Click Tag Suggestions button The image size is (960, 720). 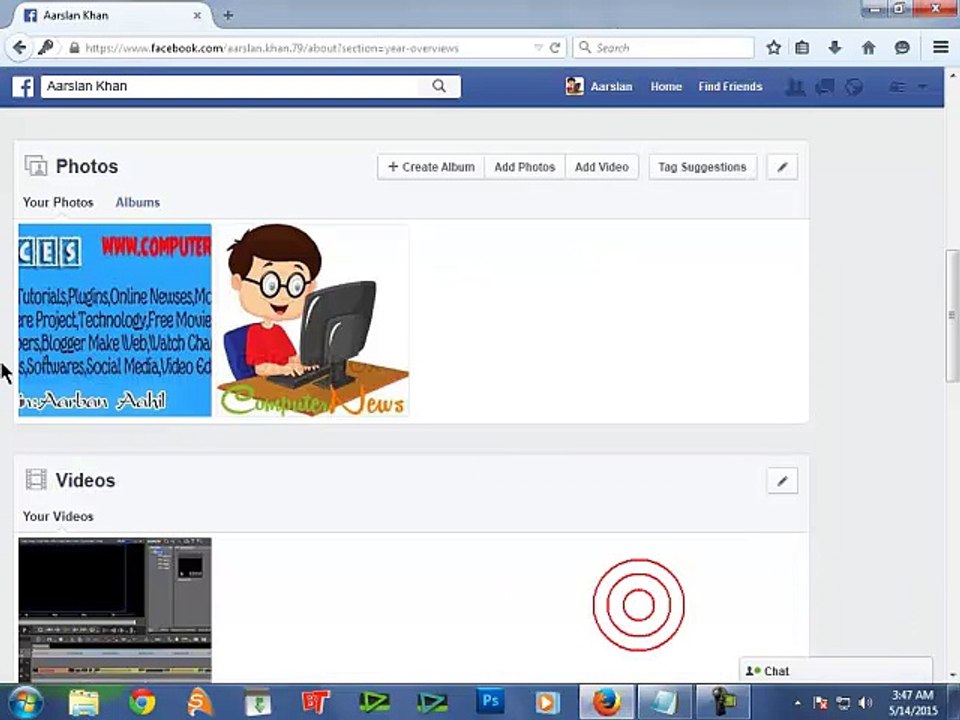(x=702, y=167)
